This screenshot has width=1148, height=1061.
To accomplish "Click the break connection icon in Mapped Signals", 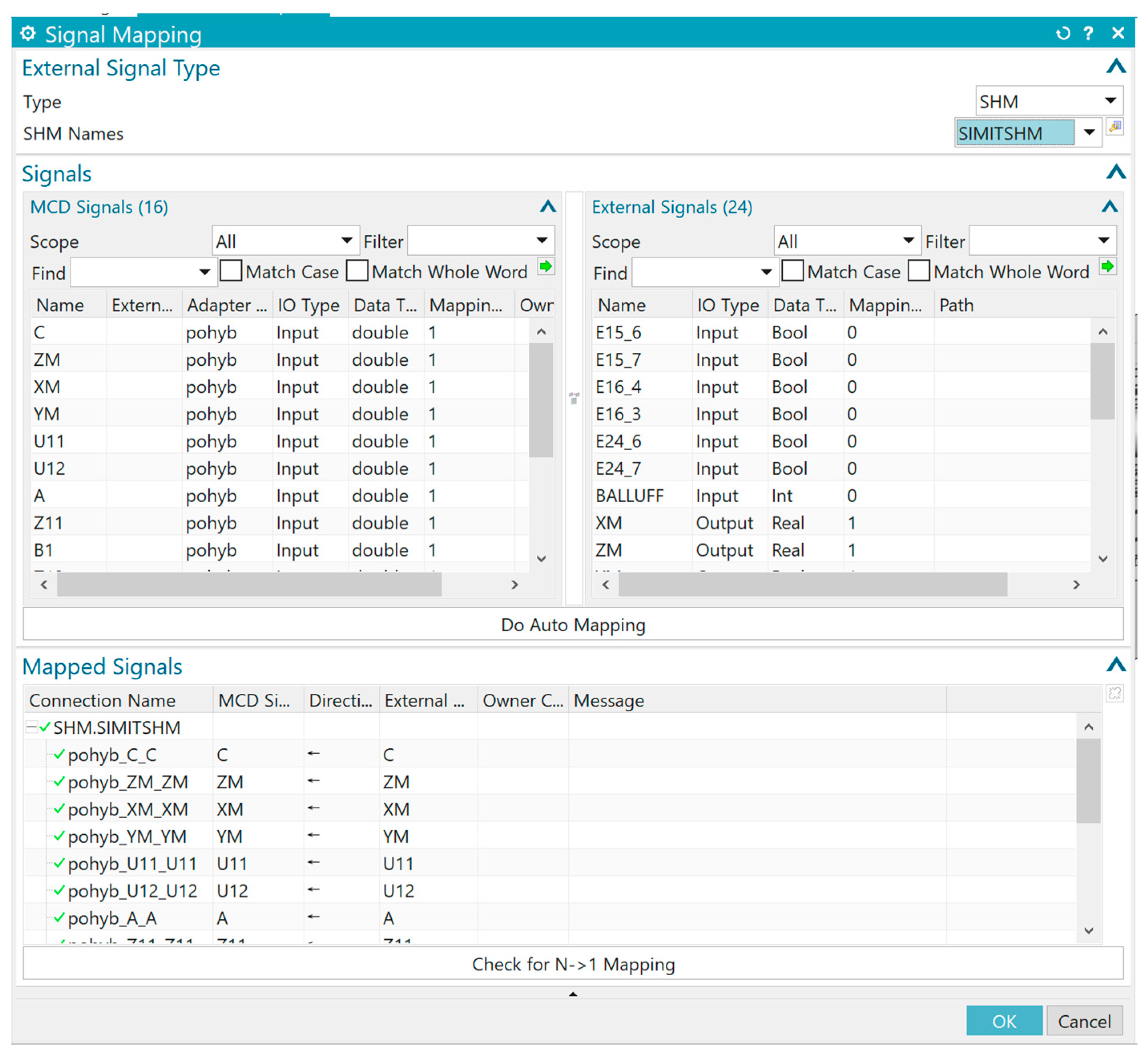I will (1114, 694).
